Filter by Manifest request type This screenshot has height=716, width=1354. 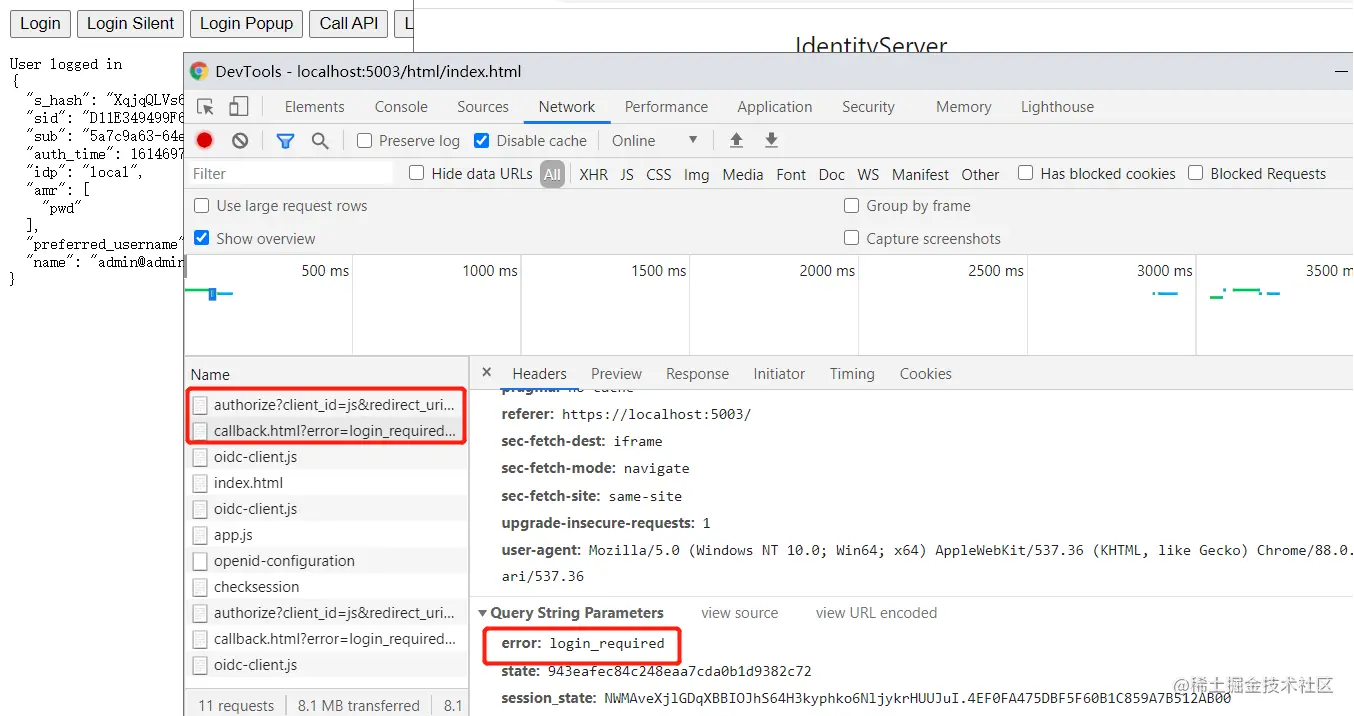(x=920, y=174)
